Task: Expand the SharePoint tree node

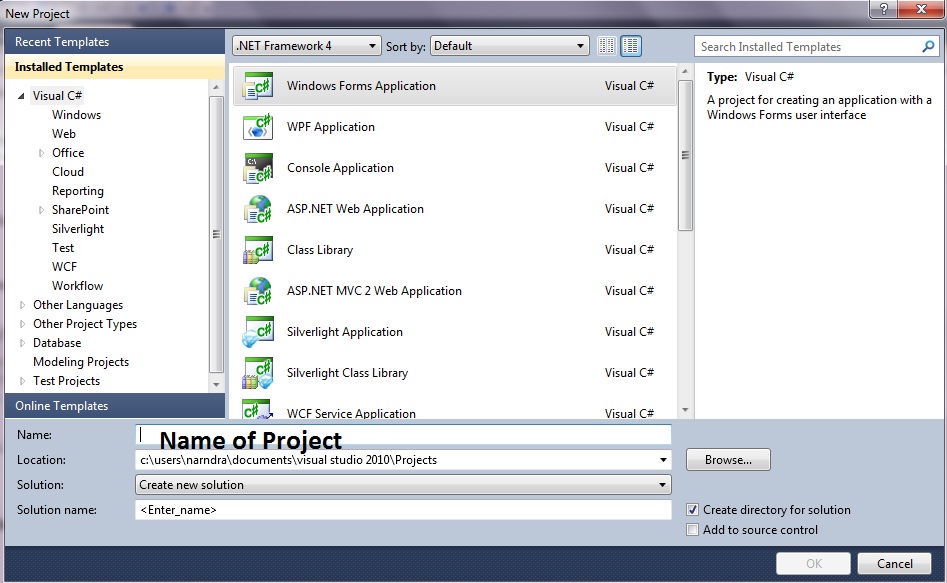Action: coord(41,210)
